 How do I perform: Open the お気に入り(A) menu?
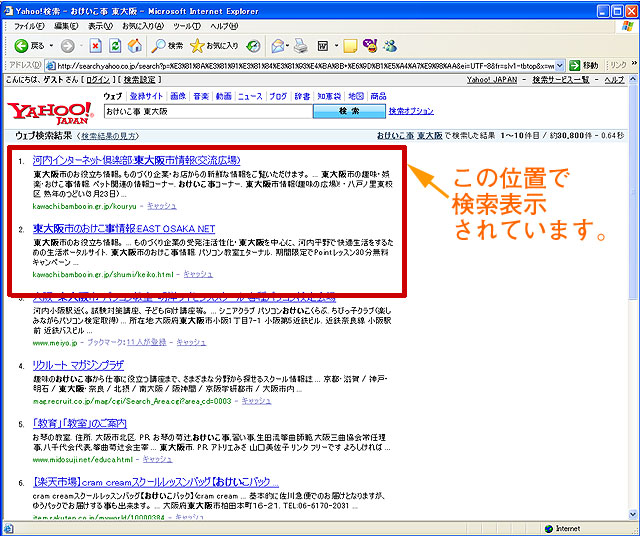(x=143, y=26)
